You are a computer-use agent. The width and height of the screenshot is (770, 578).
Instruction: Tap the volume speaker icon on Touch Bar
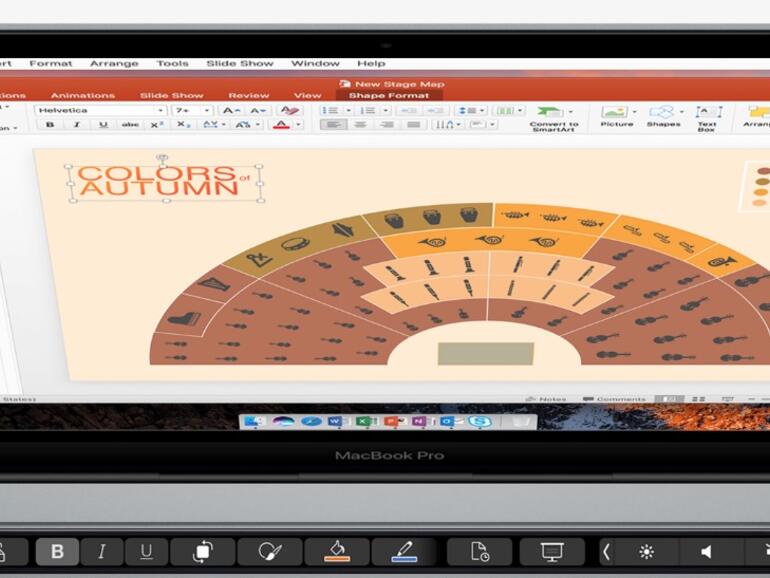tap(707, 552)
